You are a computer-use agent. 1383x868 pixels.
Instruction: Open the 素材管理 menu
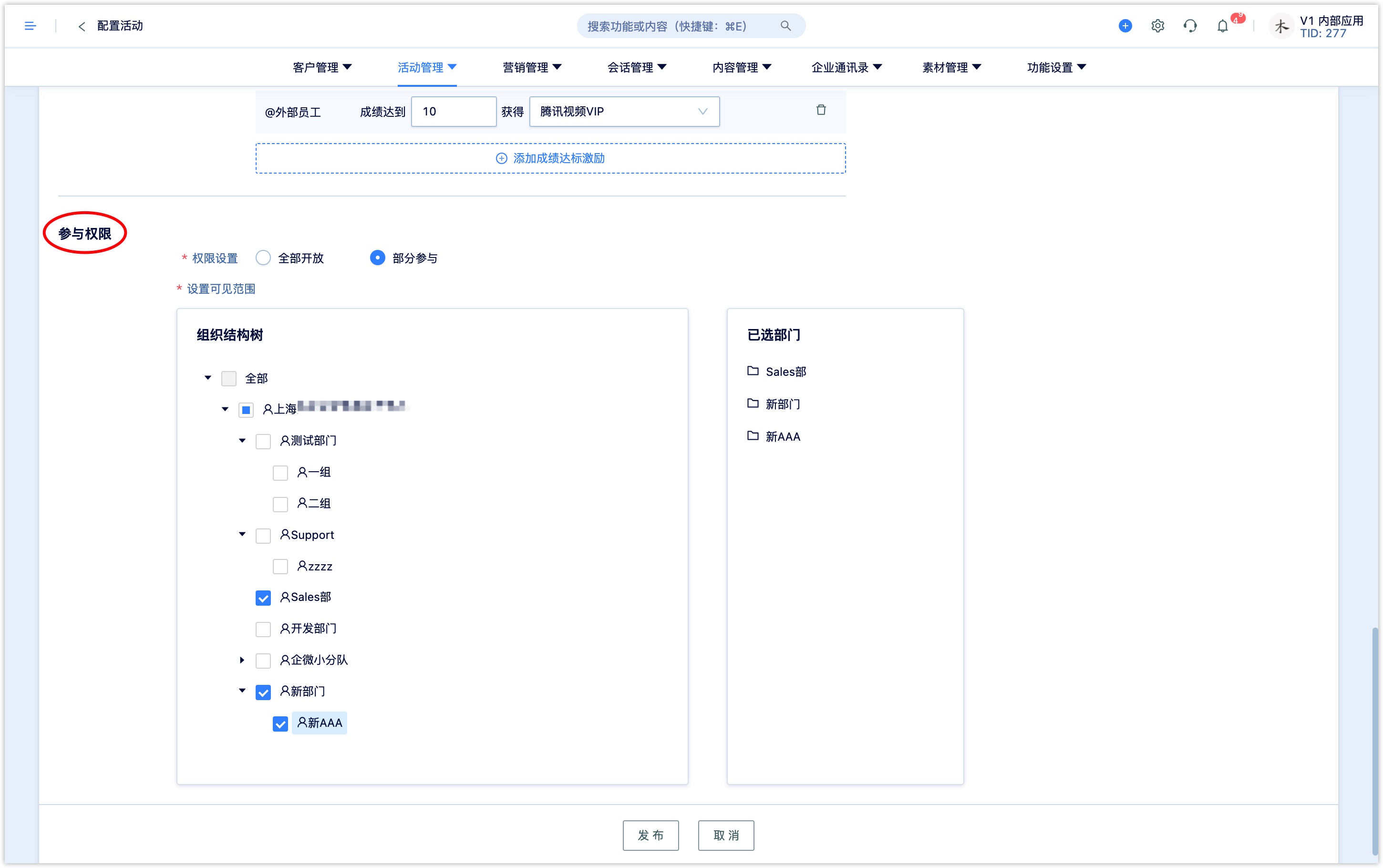point(951,67)
